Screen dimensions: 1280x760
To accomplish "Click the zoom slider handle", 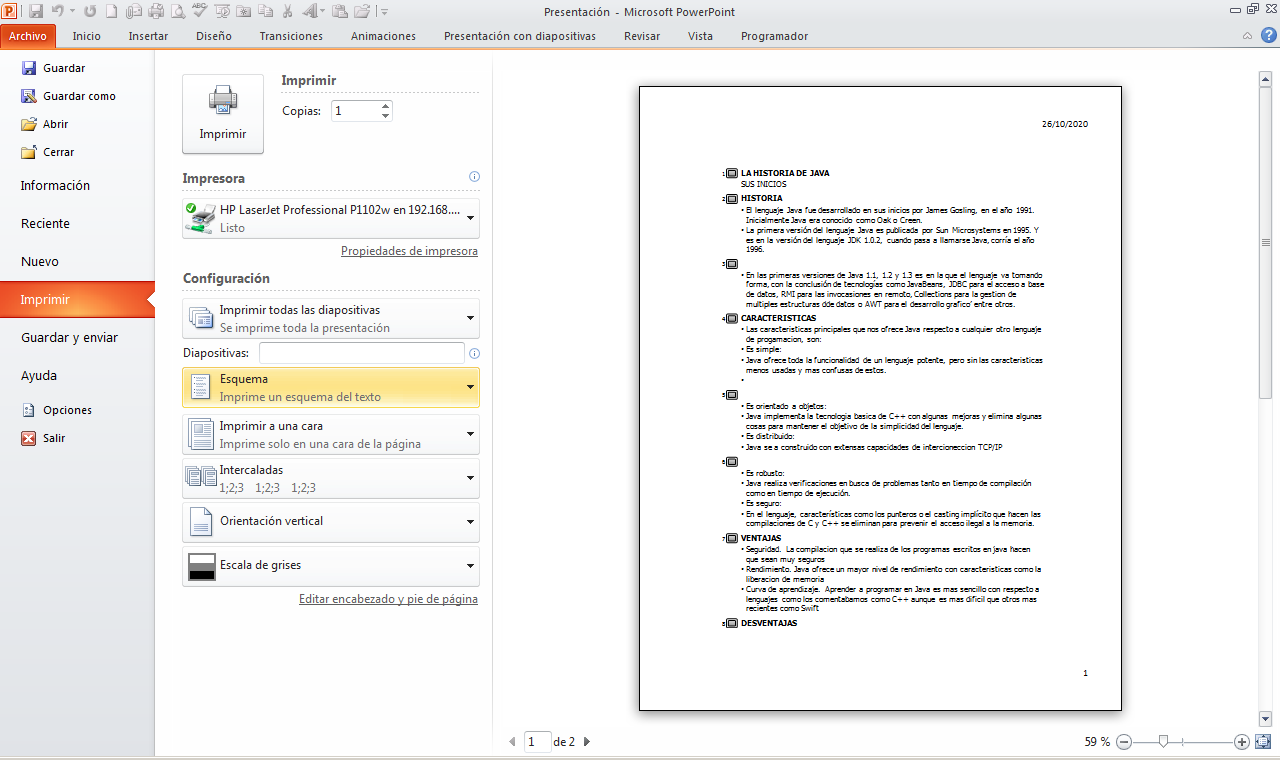I will tap(1163, 742).
